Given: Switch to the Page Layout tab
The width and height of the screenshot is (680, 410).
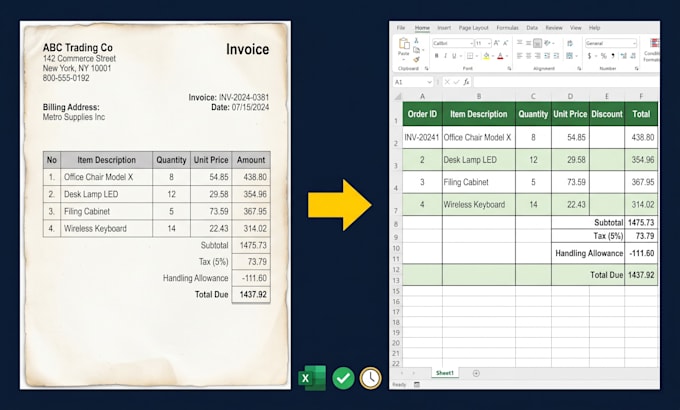Looking at the screenshot, I should pyautogui.click(x=473, y=28).
